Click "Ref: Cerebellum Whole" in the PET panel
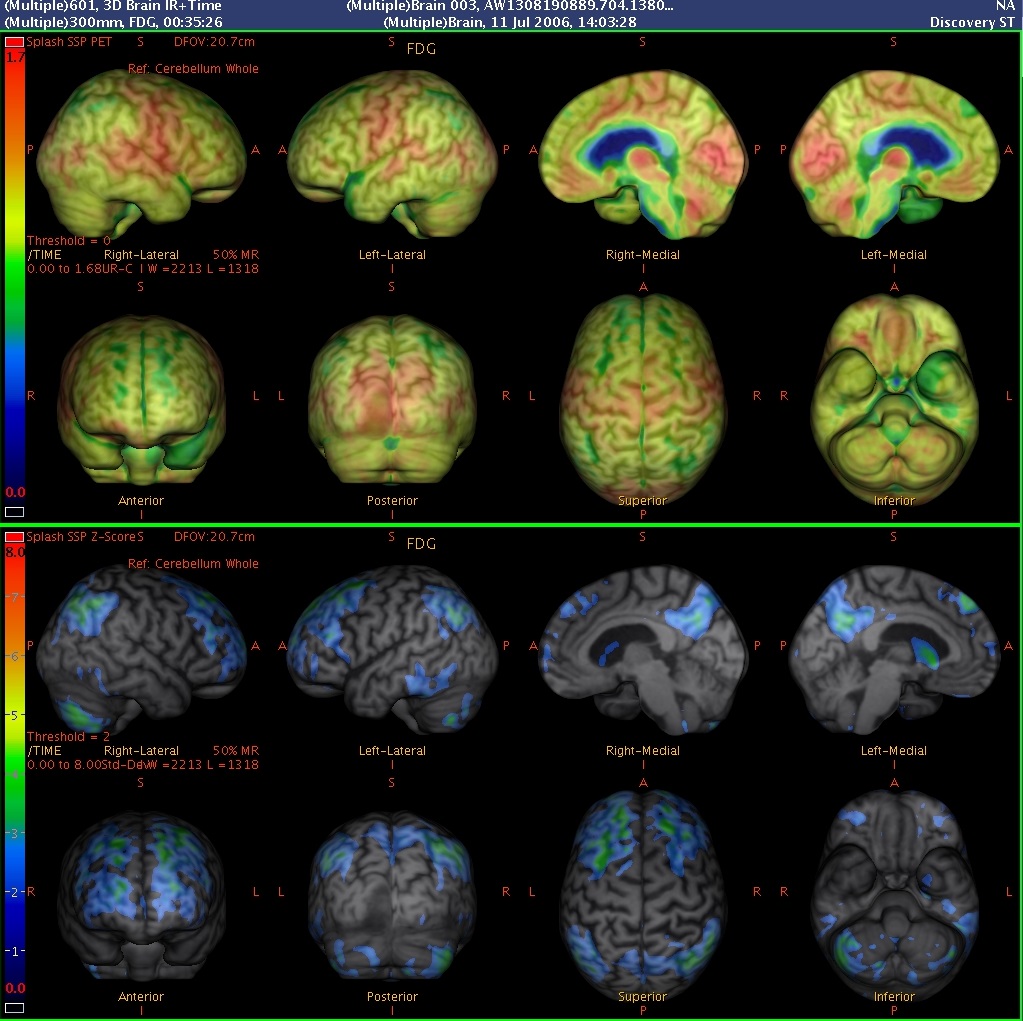 (193, 69)
